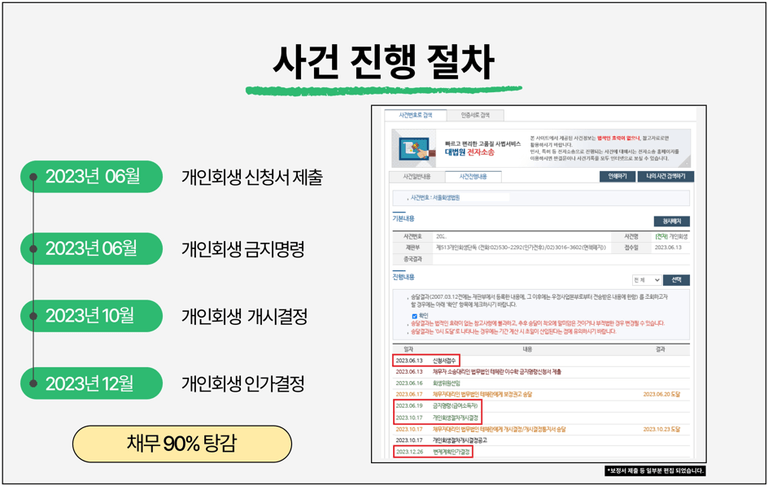Image resolution: width=768 pixels, height=487 pixels.
Task: Click the 청사배치 button
Action: (672, 219)
